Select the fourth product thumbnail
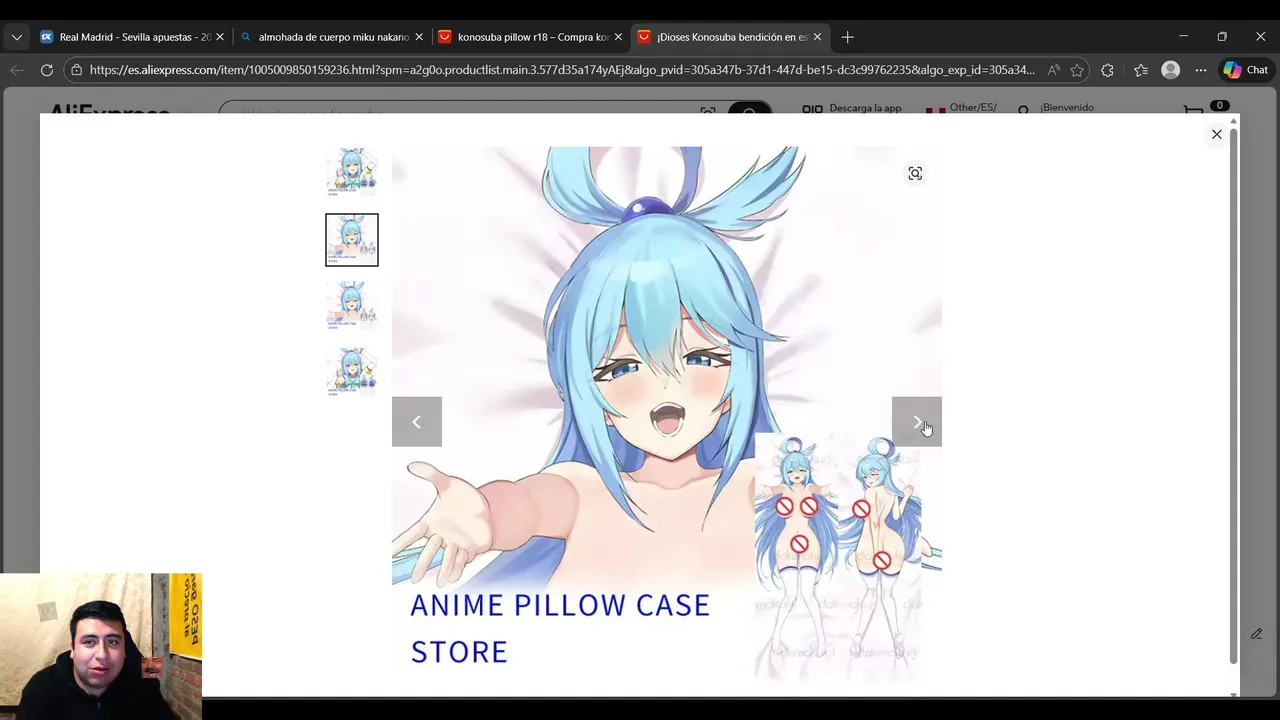This screenshot has width=1280, height=720. [x=352, y=372]
